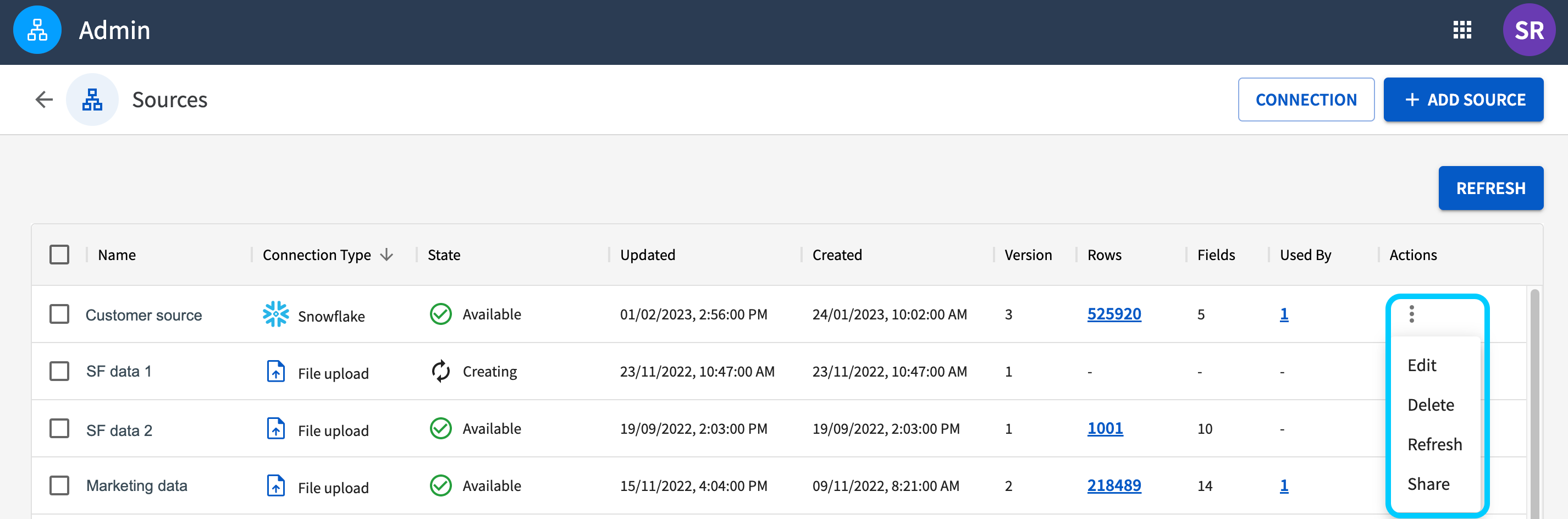This screenshot has height=519, width=1568.
Task: Click the Customer source Available check icon
Action: click(441, 314)
